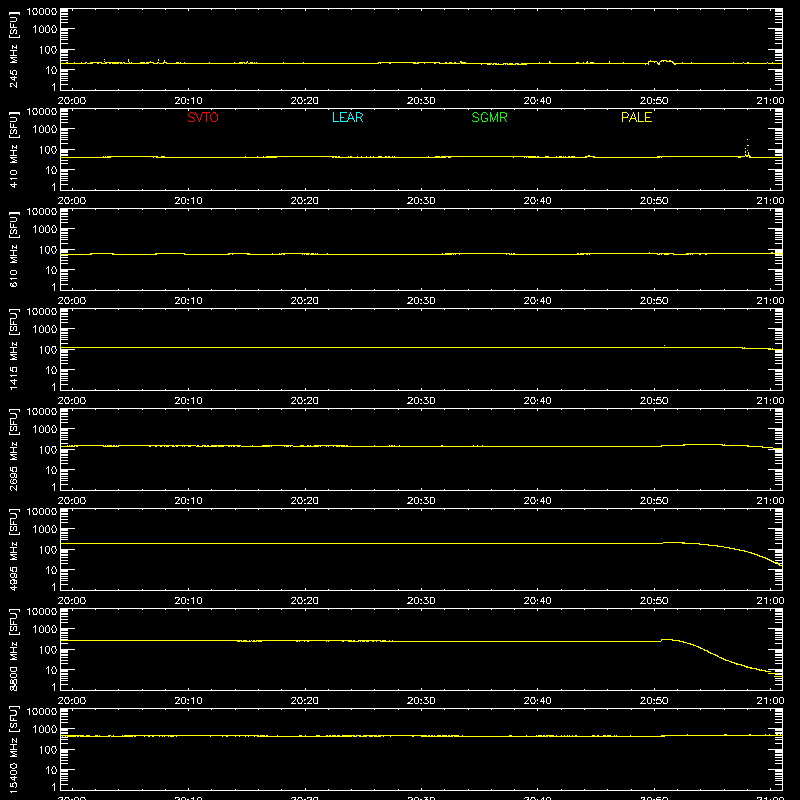Click the 20:40 time label under 245 MHz plot

click(x=537, y=101)
